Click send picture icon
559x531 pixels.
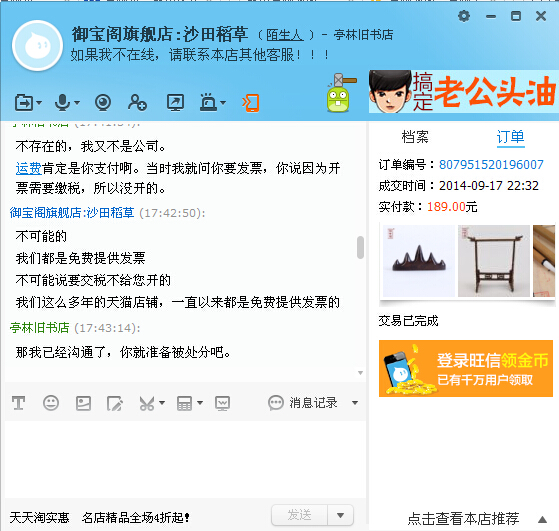(83, 403)
